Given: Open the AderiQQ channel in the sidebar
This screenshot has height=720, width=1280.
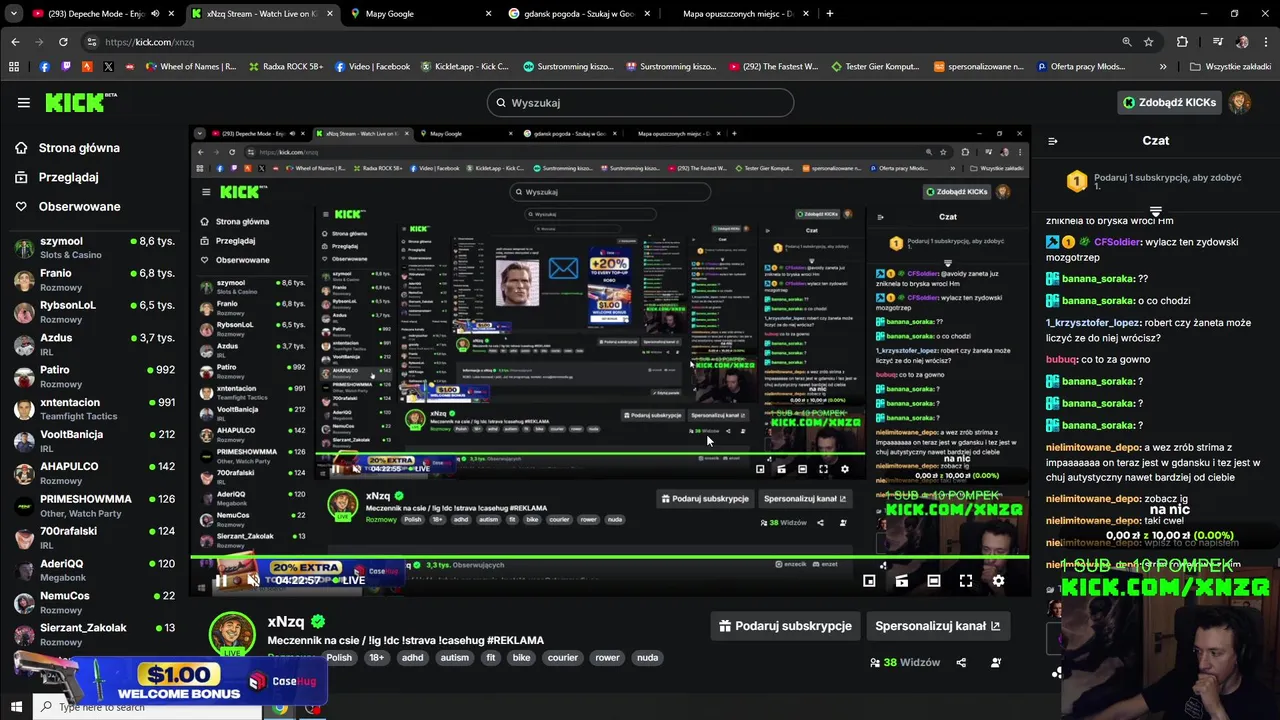Looking at the screenshot, I should pyautogui.click(x=95, y=570).
